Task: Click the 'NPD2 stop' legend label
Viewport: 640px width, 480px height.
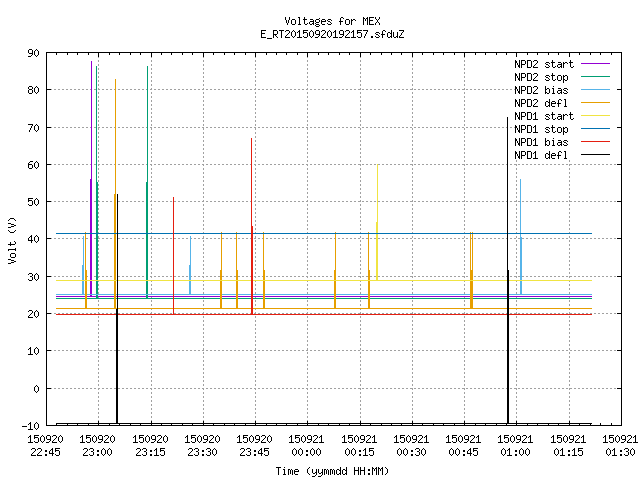Action: point(541,77)
